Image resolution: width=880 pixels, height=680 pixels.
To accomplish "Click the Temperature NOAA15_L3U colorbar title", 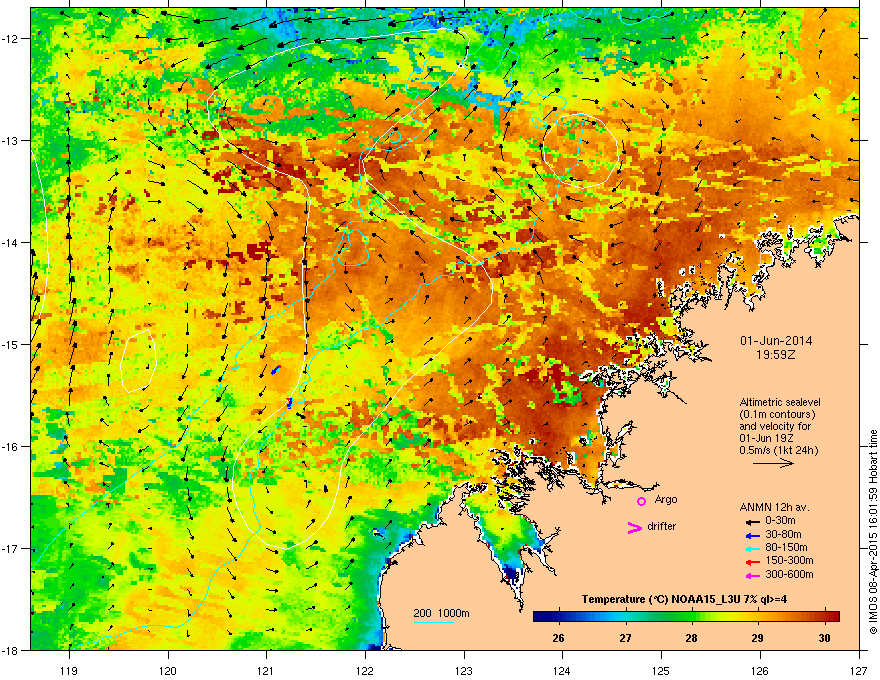I will tap(684, 599).
